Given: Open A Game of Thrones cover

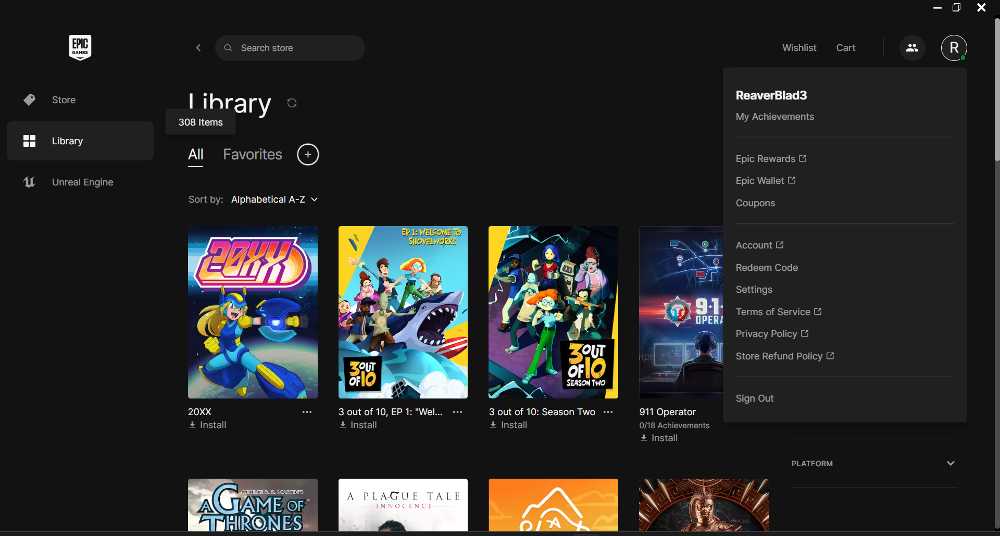Looking at the screenshot, I should pos(253,505).
